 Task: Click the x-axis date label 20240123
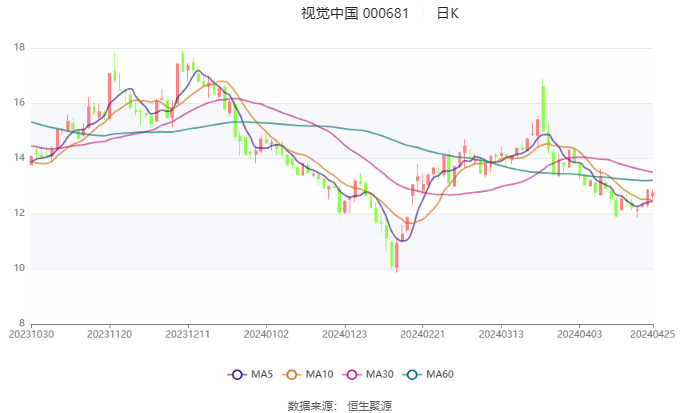(344, 334)
